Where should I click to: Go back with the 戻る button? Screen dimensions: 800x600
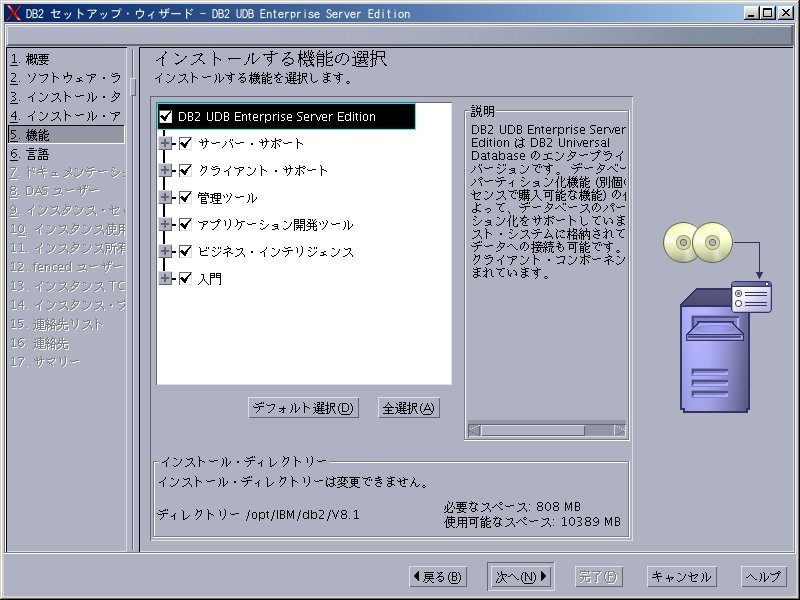(x=438, y=577)
